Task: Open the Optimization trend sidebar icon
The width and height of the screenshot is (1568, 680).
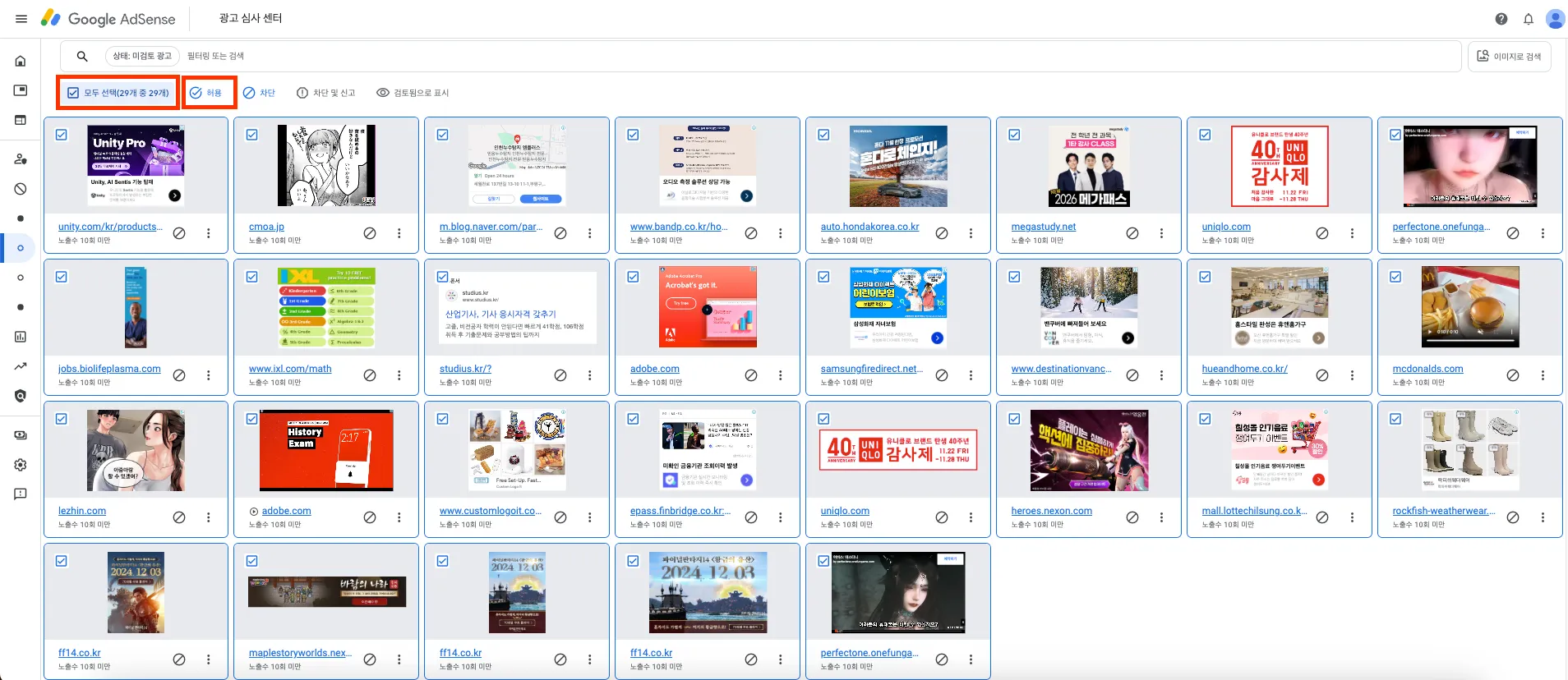Action: (21, 366)
